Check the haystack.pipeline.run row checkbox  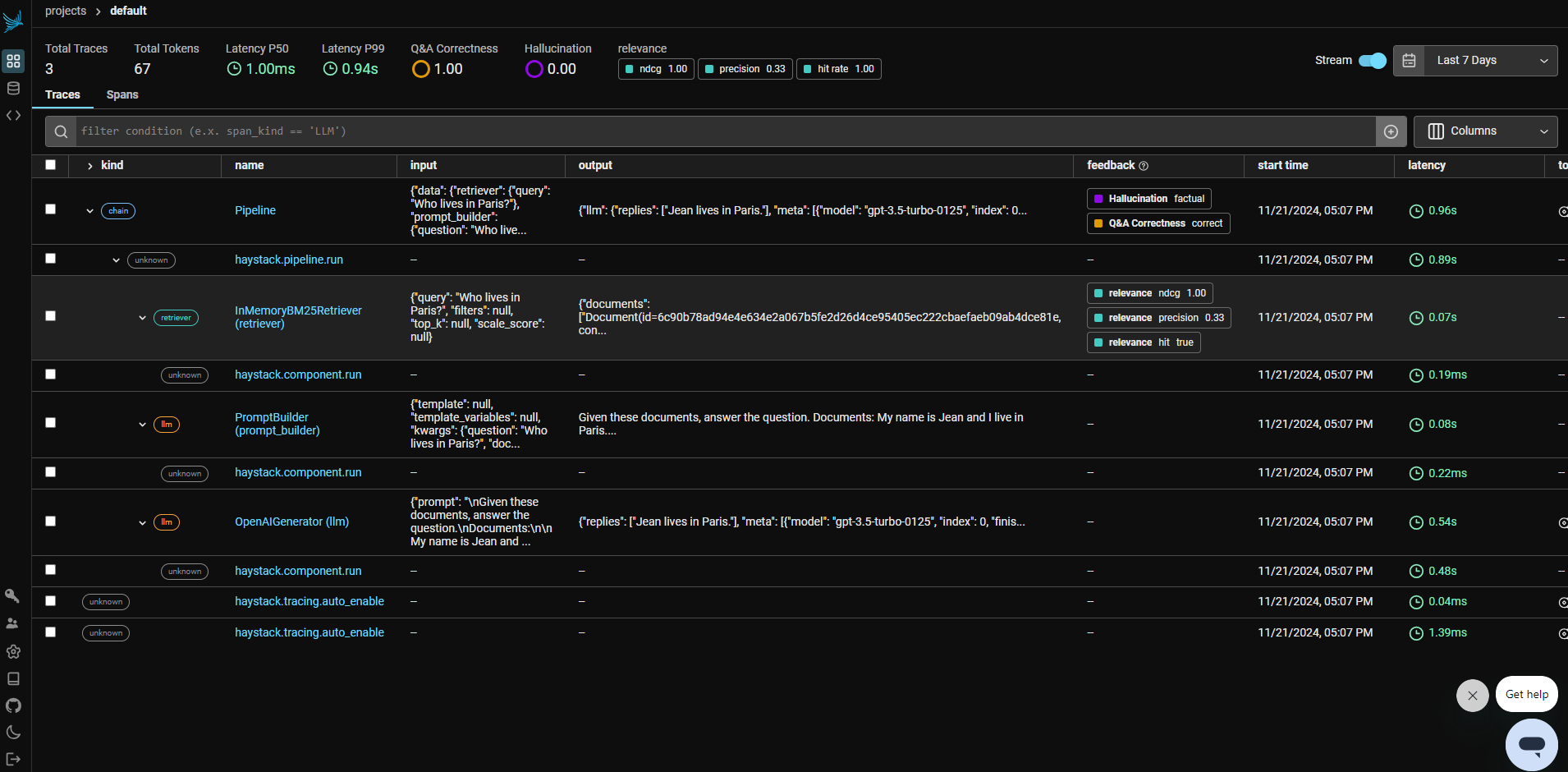click(51, 259)
